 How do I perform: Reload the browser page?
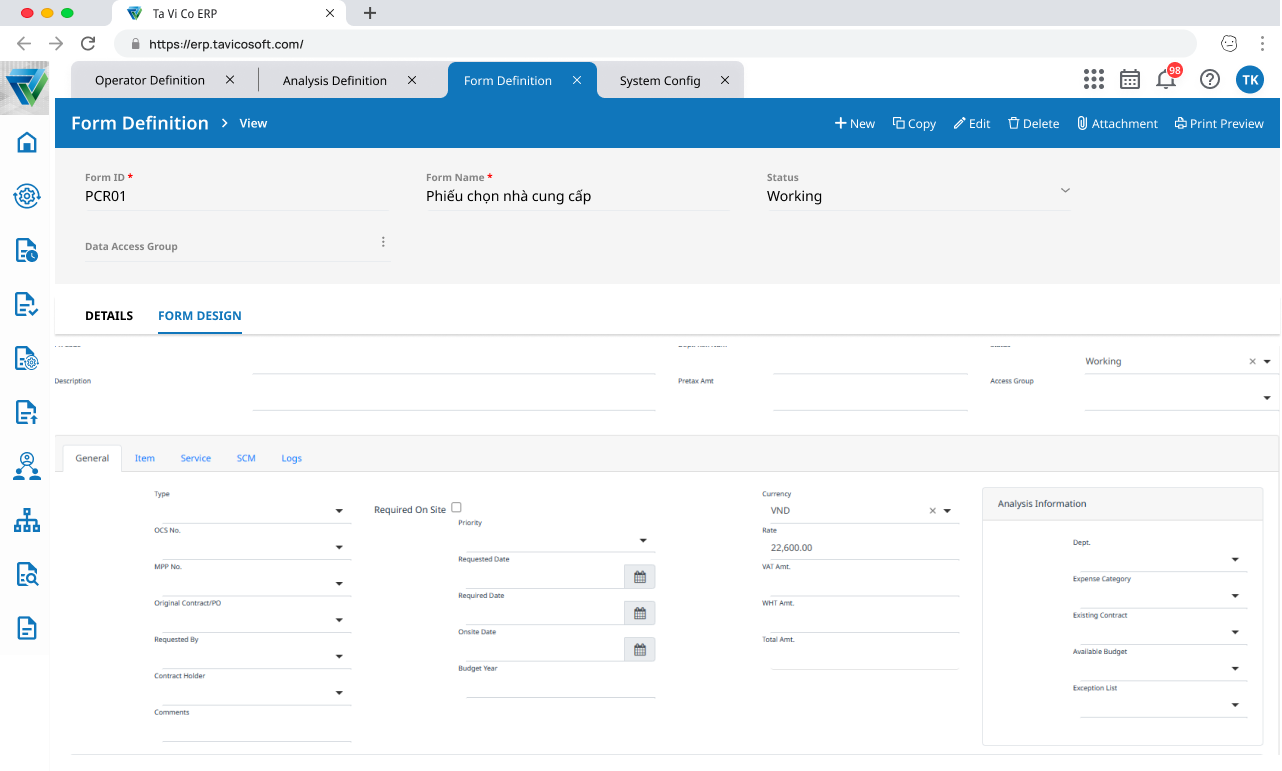click(88, 44)
